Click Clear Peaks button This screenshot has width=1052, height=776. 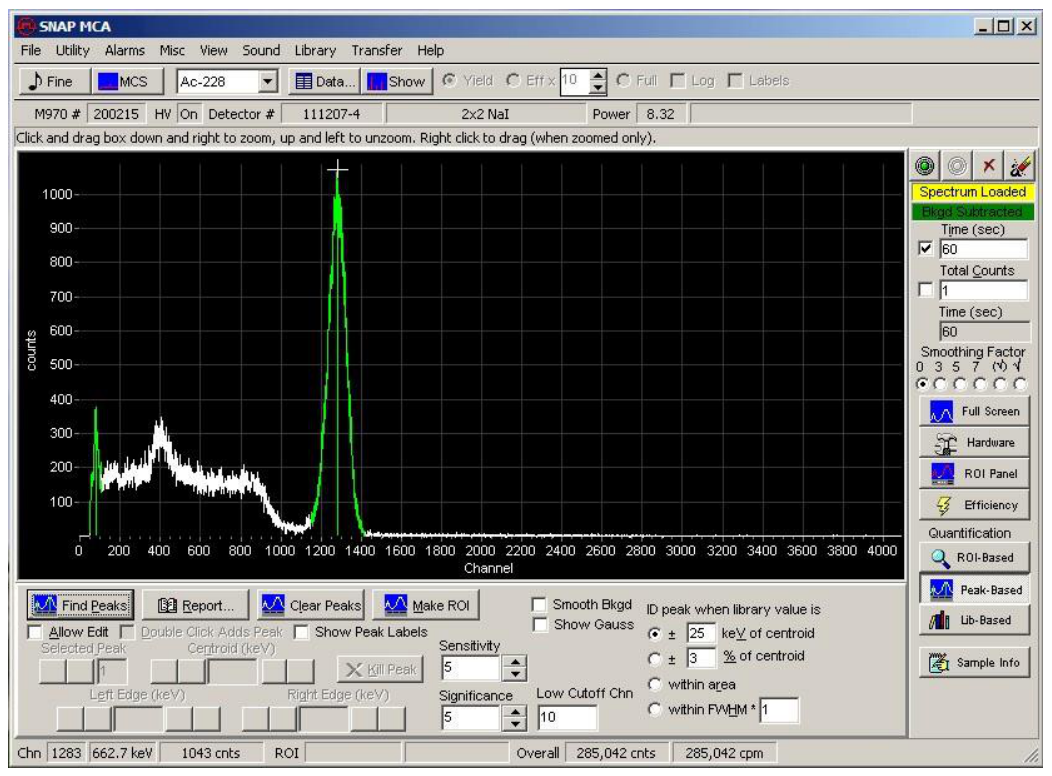click(x=311, y=605)
